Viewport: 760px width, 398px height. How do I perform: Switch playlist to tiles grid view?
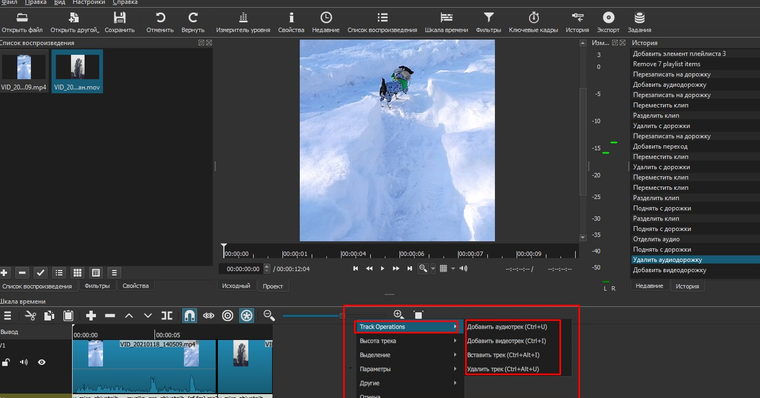pos(77,273)
